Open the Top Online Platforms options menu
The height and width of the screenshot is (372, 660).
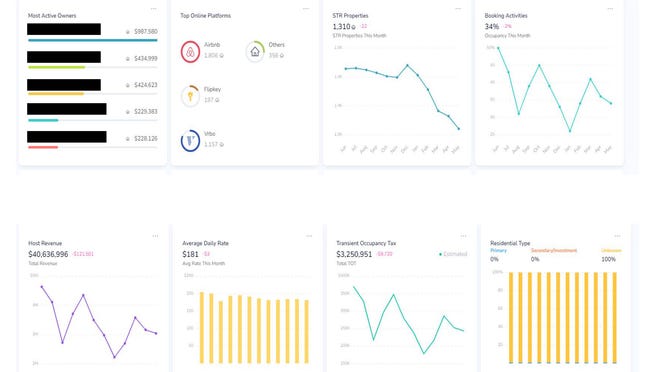pos(306,8)
